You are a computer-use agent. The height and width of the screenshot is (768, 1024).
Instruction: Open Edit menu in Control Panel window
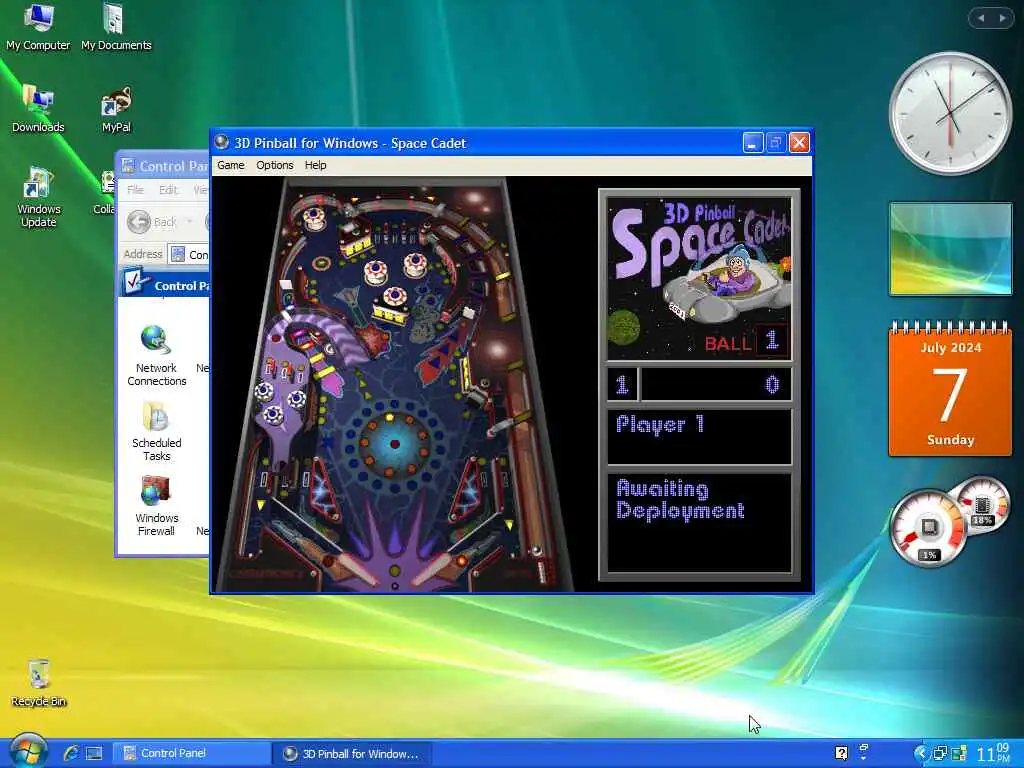click(168, 189)
